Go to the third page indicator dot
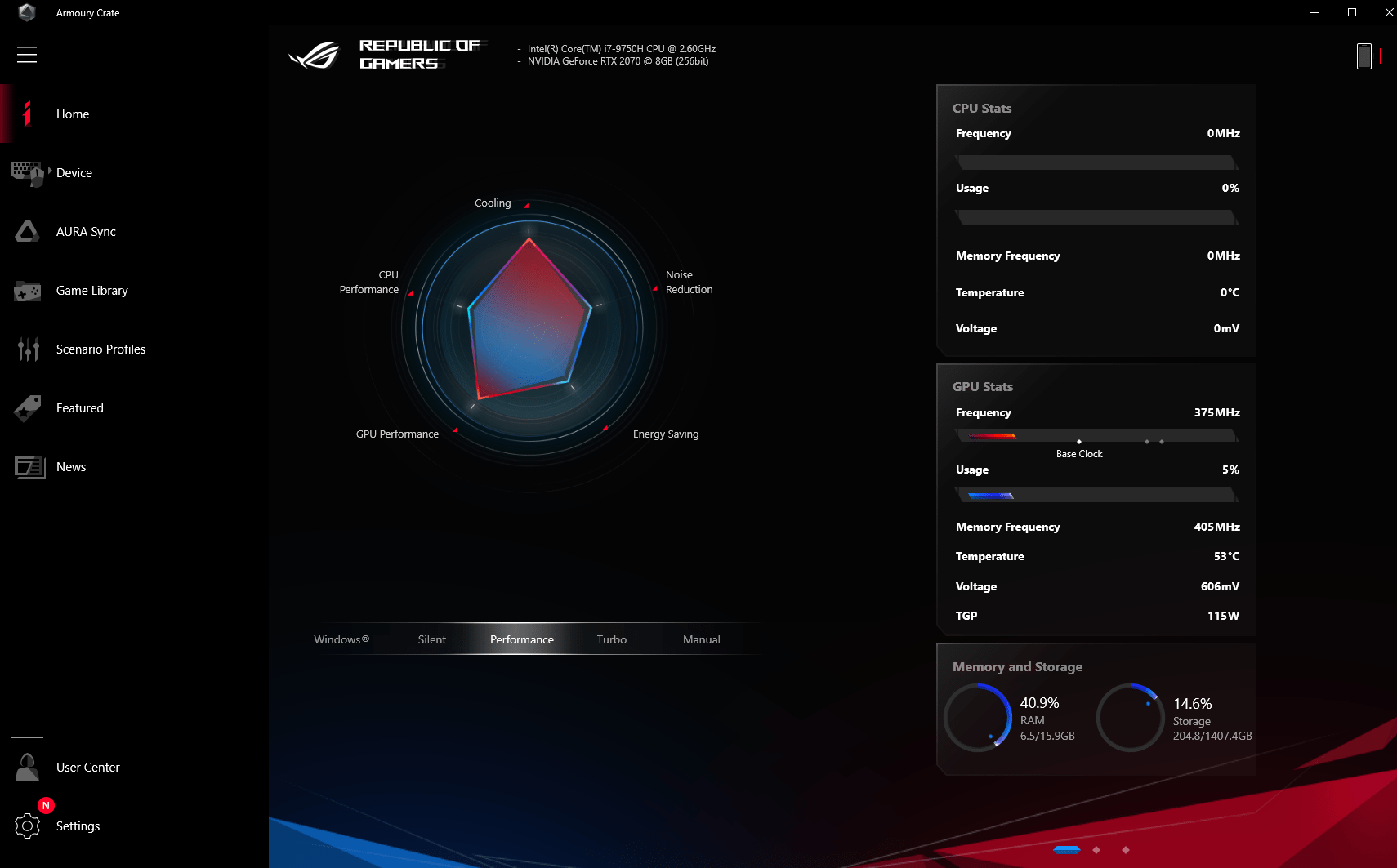This screenshot has width=1397, height=868. (x=1126, y=850)
